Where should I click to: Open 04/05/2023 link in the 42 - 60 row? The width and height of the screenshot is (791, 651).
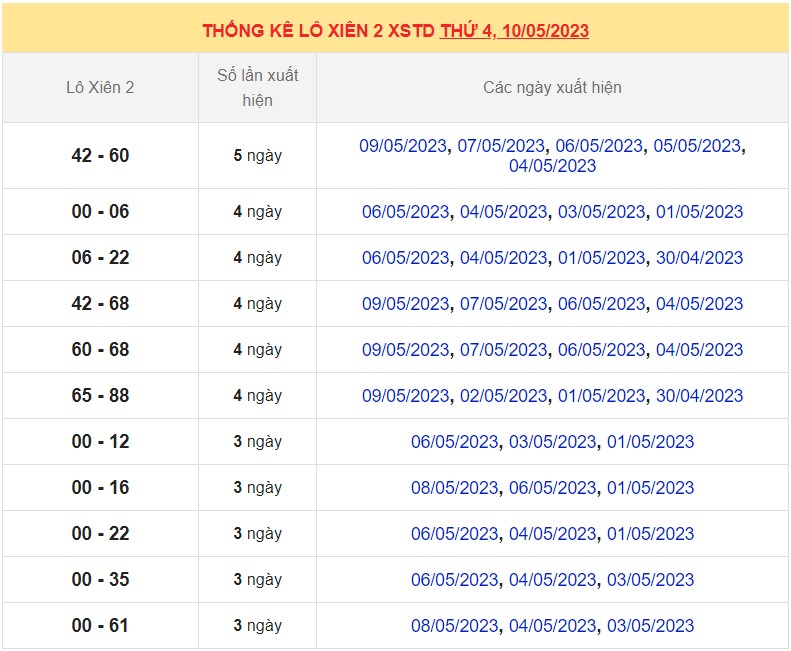pyautogui.click(x=552, y=166)
